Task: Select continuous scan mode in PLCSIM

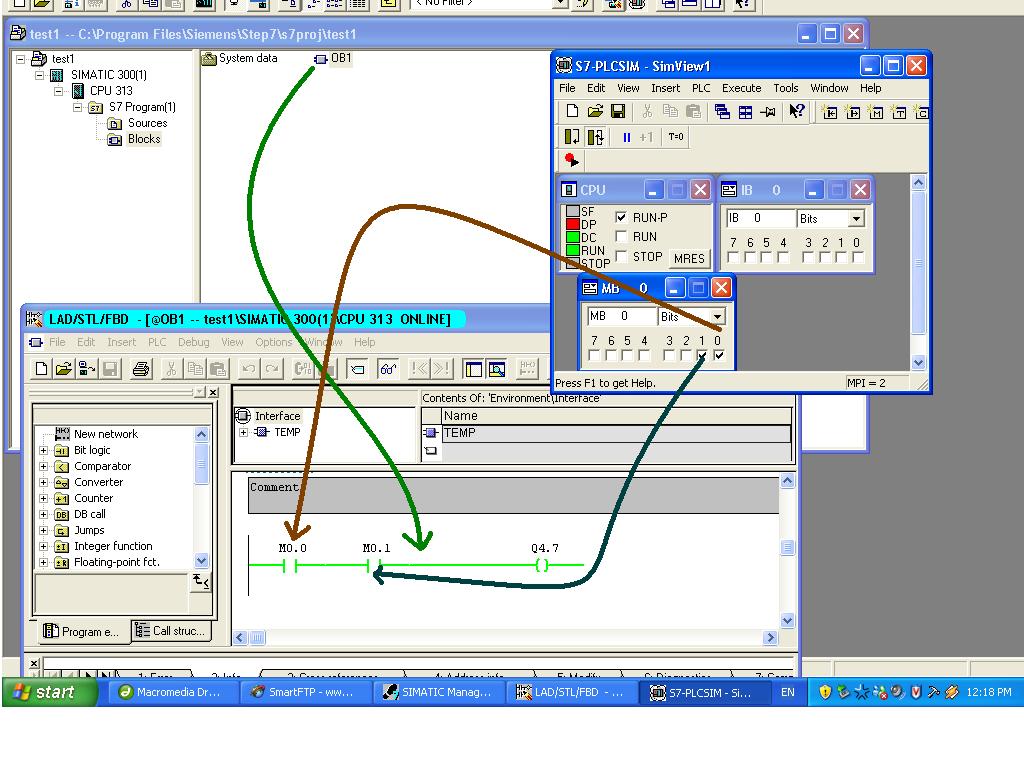Action: (x=595, y=136)
